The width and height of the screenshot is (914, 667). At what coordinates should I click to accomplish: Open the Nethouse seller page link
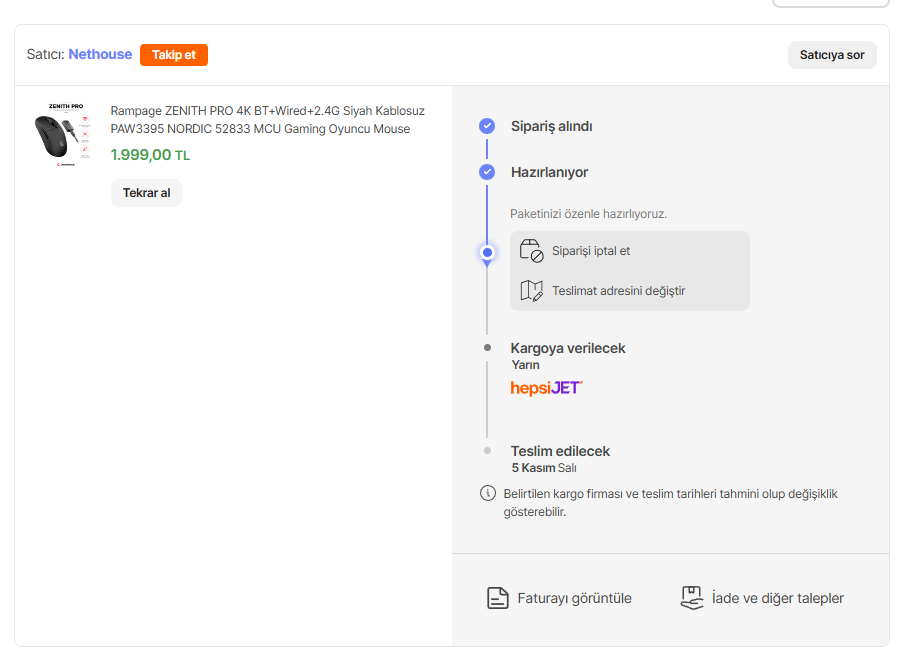100,55
